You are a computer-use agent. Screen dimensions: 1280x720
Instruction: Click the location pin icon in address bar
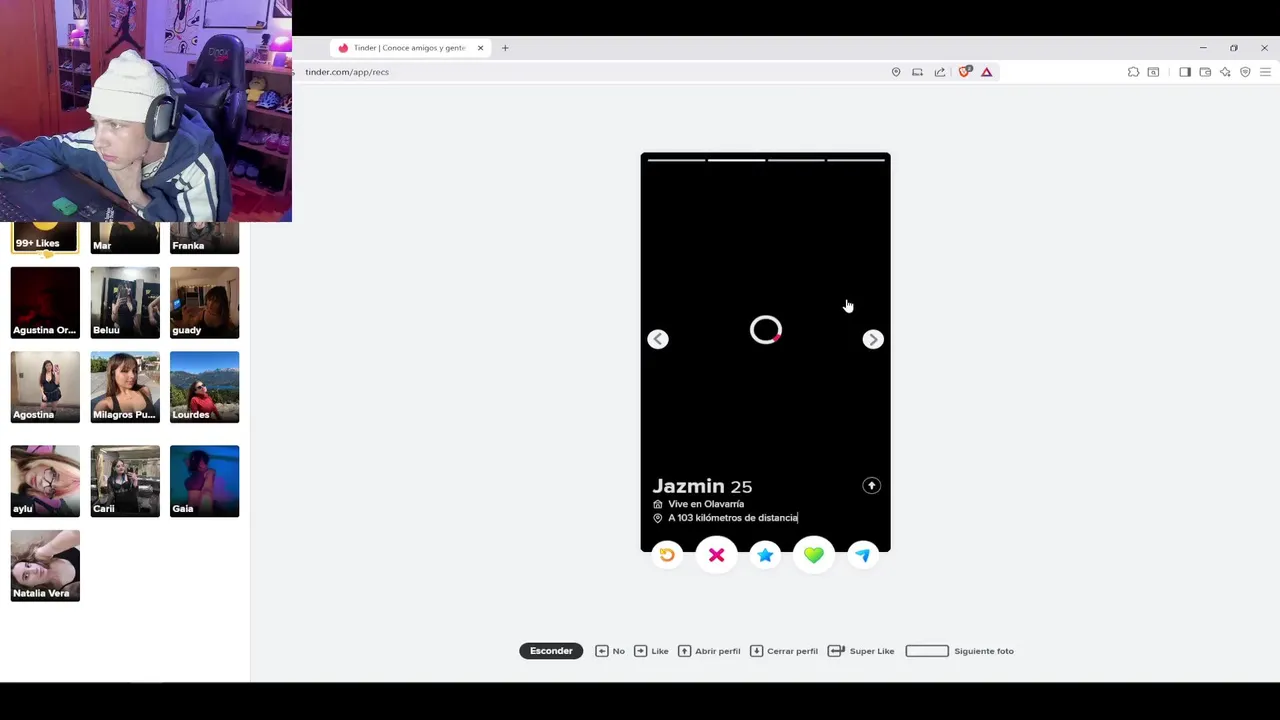tap(896, 72)
